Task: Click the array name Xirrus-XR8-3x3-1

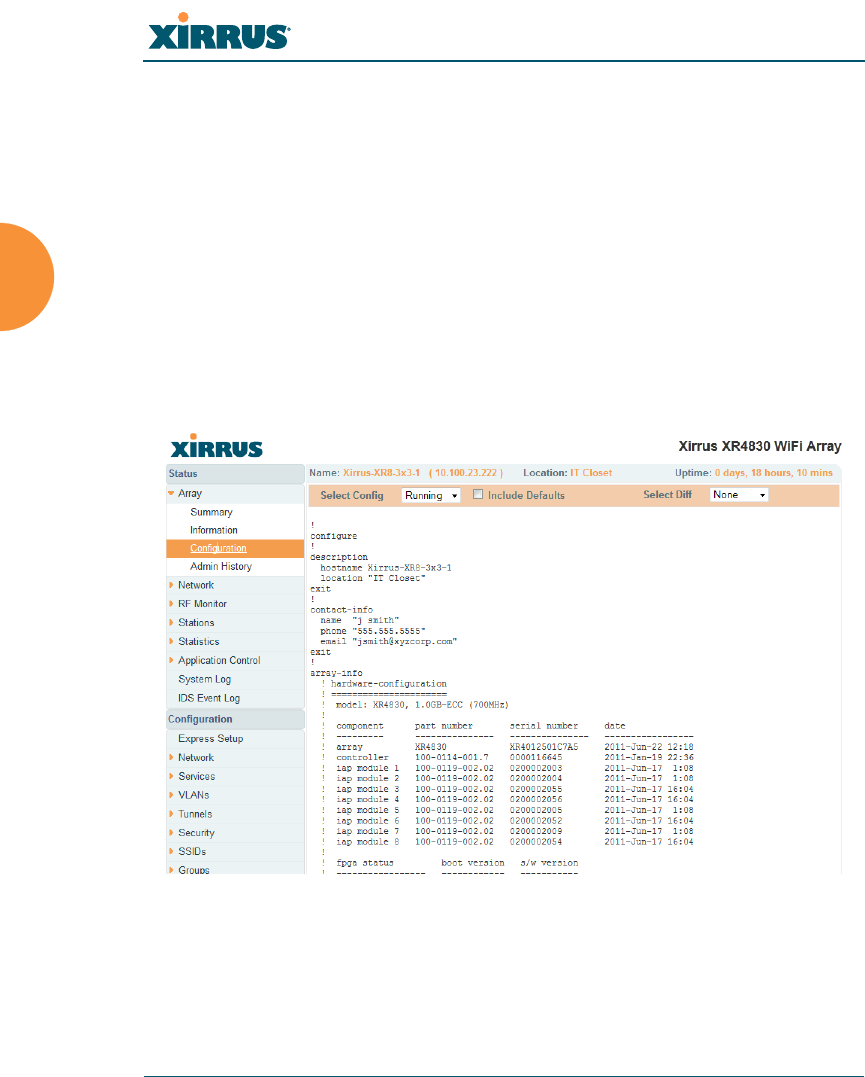Action: tap(381, 473)
